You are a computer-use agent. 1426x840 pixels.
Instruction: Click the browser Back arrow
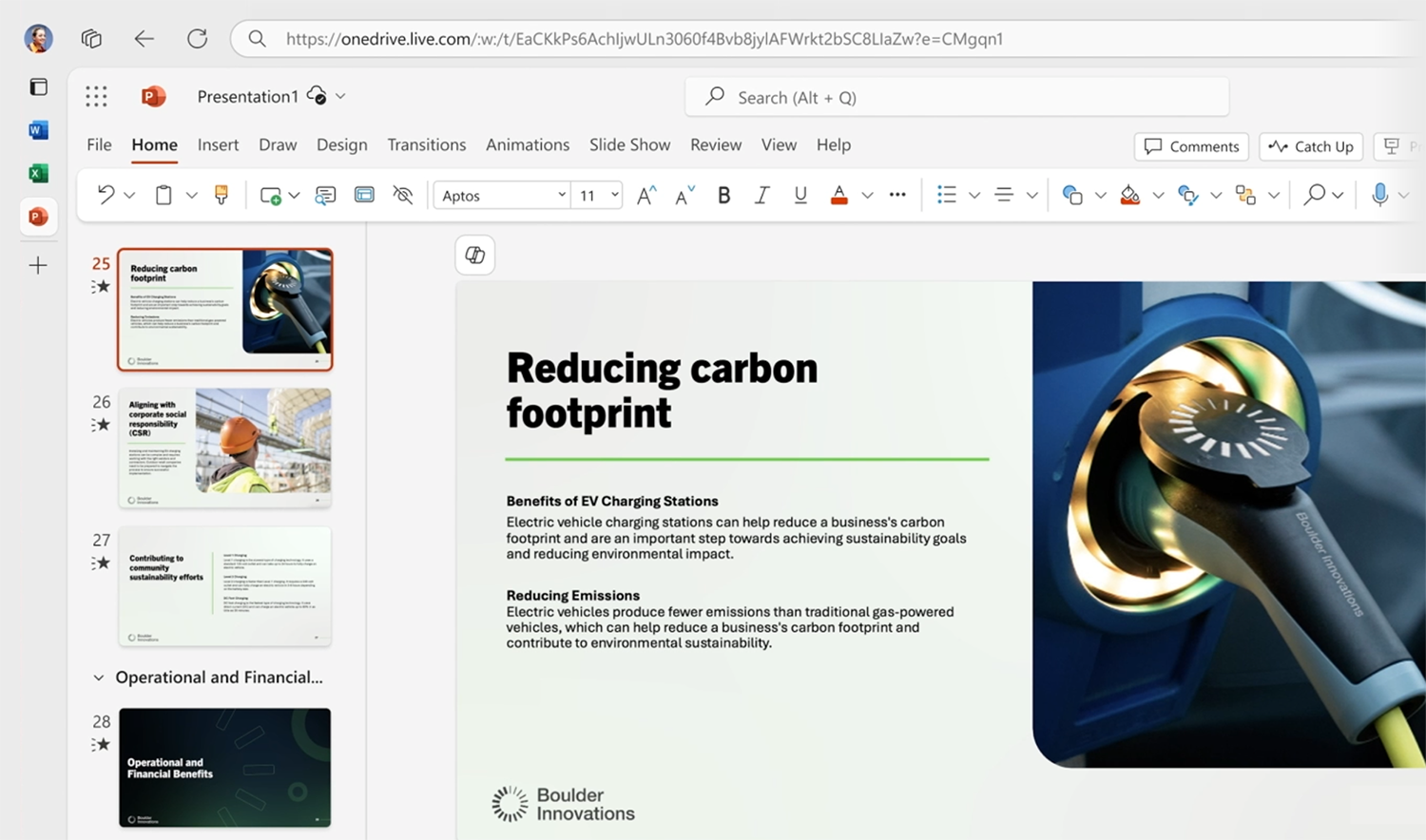tap(144, 38)
